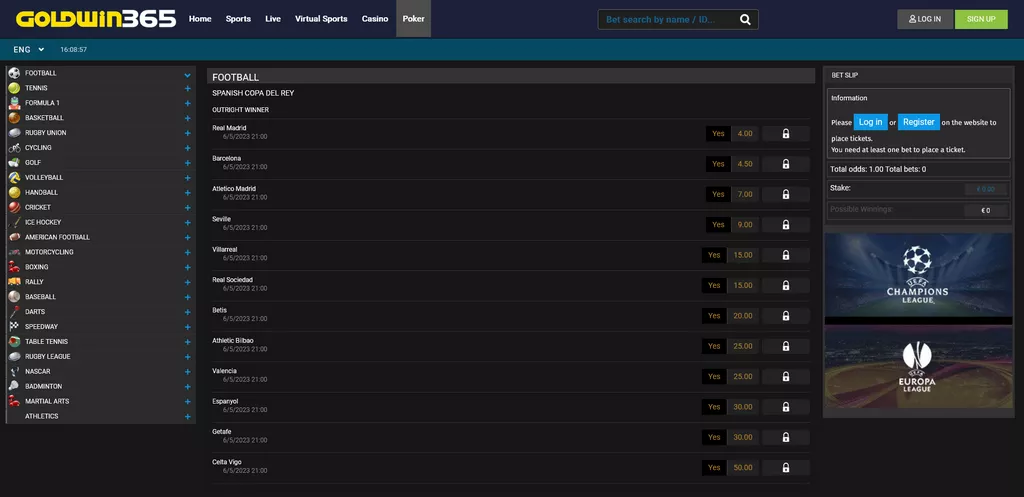Click the search magnifier icon
This screenshot has height=497, width=1024.
coord(745,20)
